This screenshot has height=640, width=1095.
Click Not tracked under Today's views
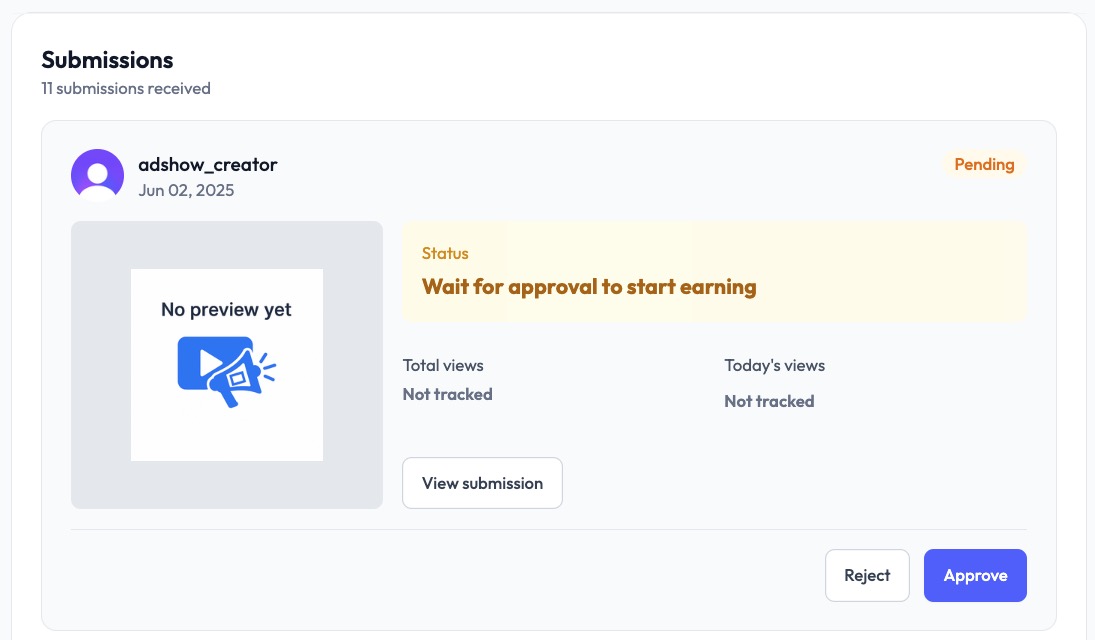pos(769,401)
